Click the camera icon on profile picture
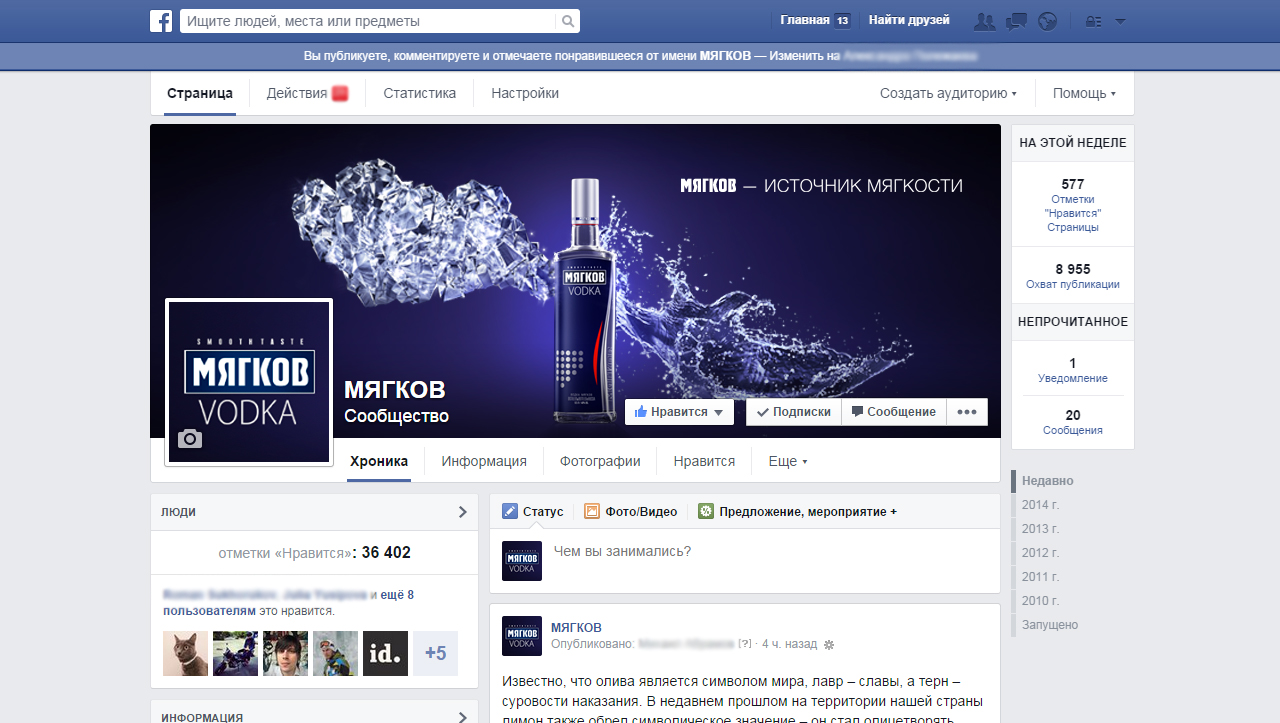Screen dimensions: 1280x723 [189, 439]
